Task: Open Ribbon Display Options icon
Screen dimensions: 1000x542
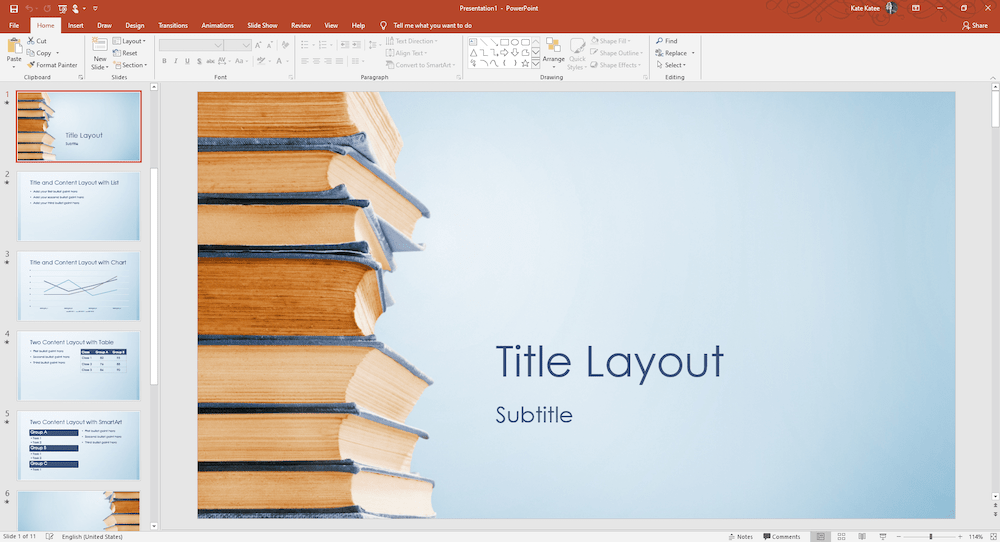Action: coord(916,8)
